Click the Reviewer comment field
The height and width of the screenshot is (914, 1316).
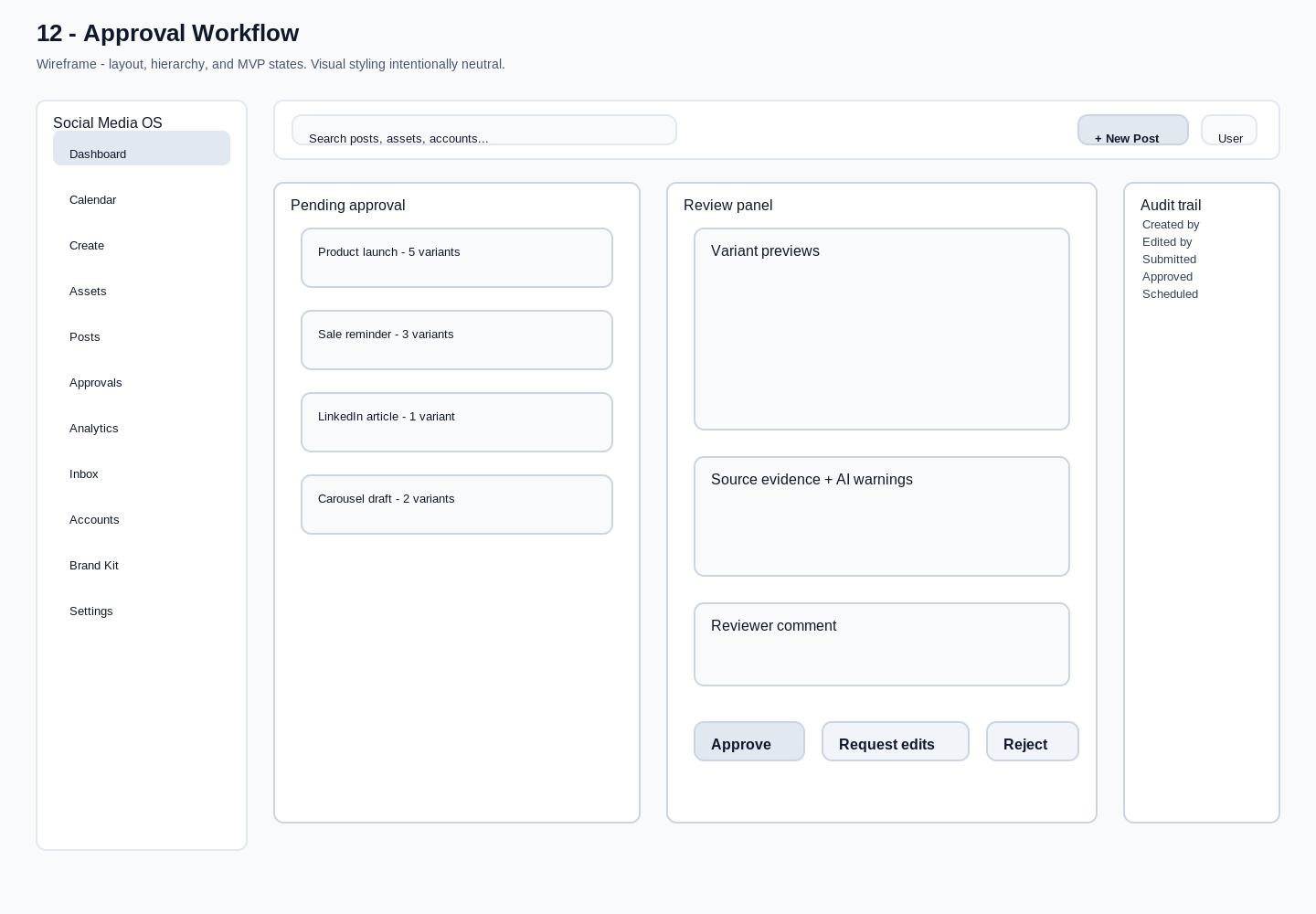[x=882, y=644]
